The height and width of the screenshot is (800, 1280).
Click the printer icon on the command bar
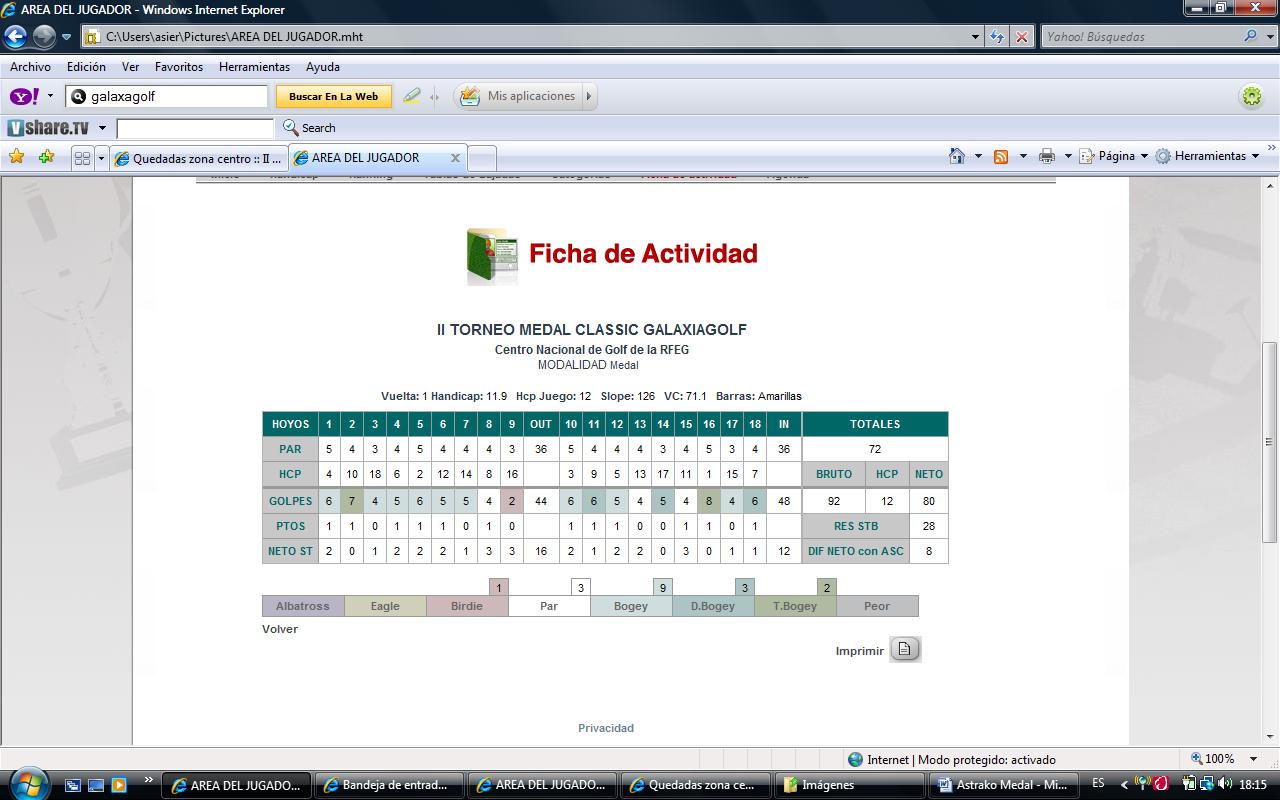[1047, 156]
